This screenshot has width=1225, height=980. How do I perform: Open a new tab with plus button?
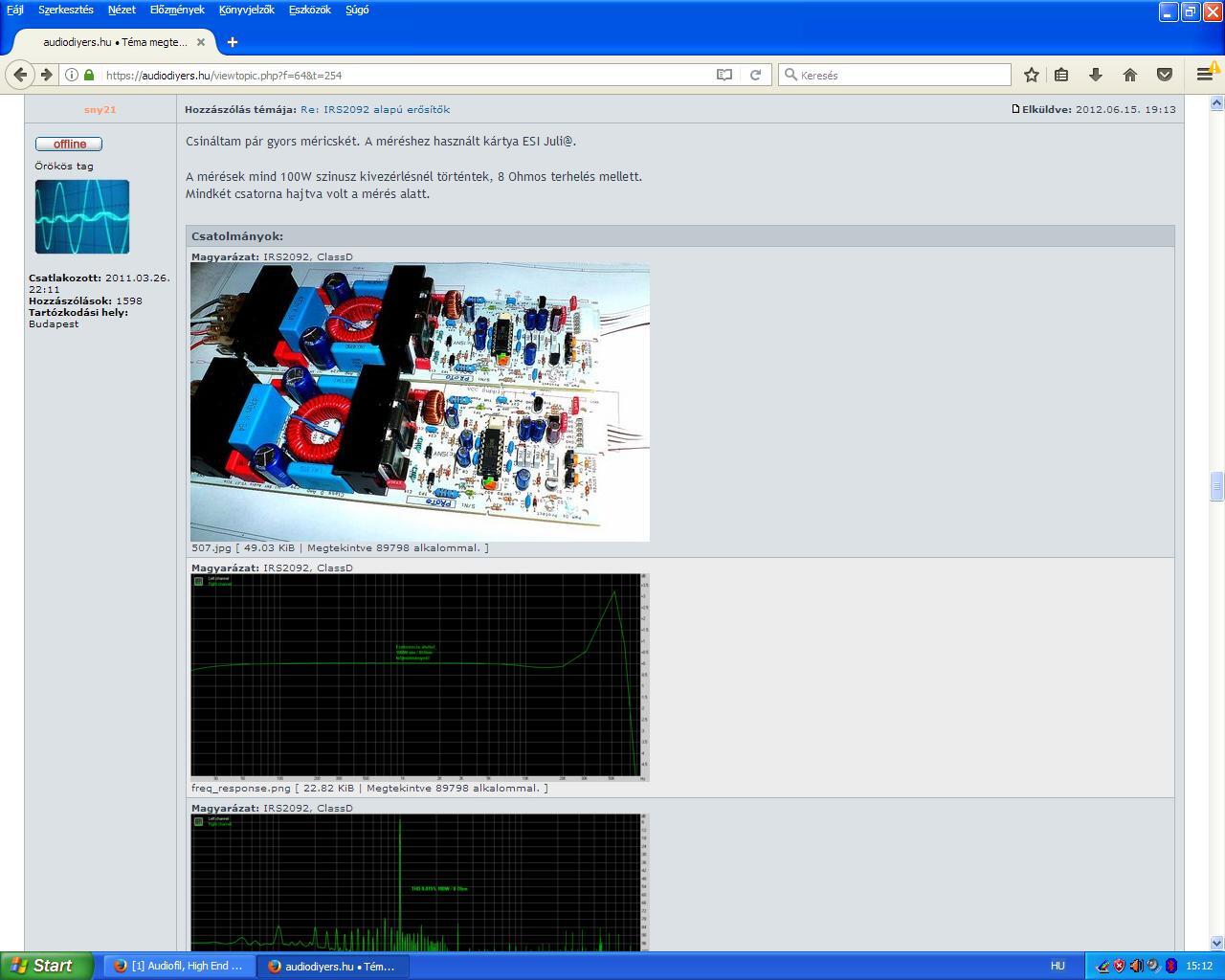232,42
